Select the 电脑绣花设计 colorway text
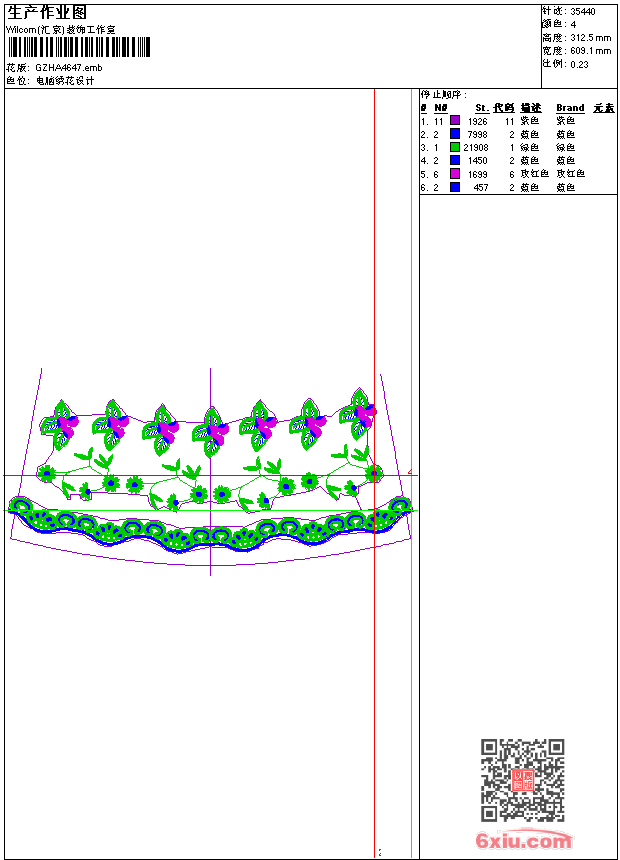Viewport: 620px width, 860px height. coord(65,81)
